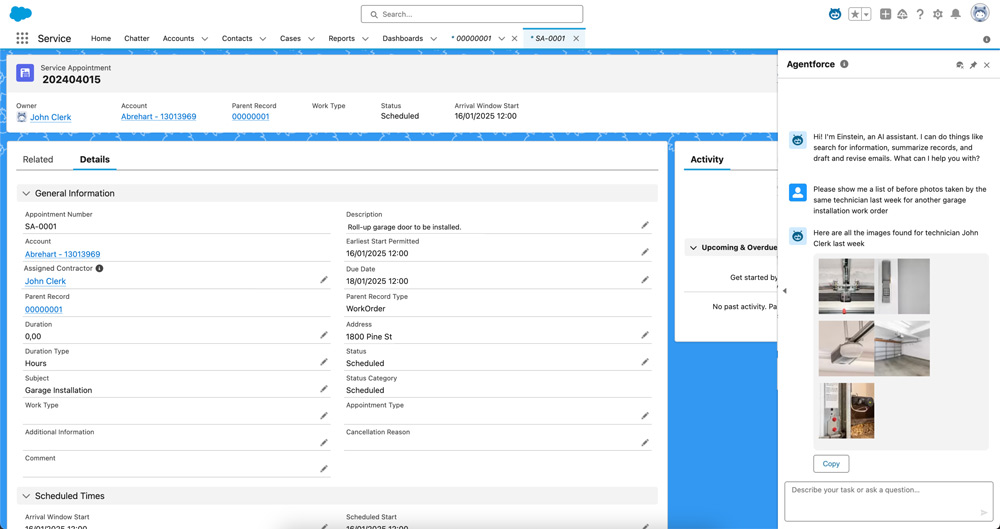This screenshot has height=529, width=1000.
Task: Edit the Cancellation Reason pencil
Action: 645,442
